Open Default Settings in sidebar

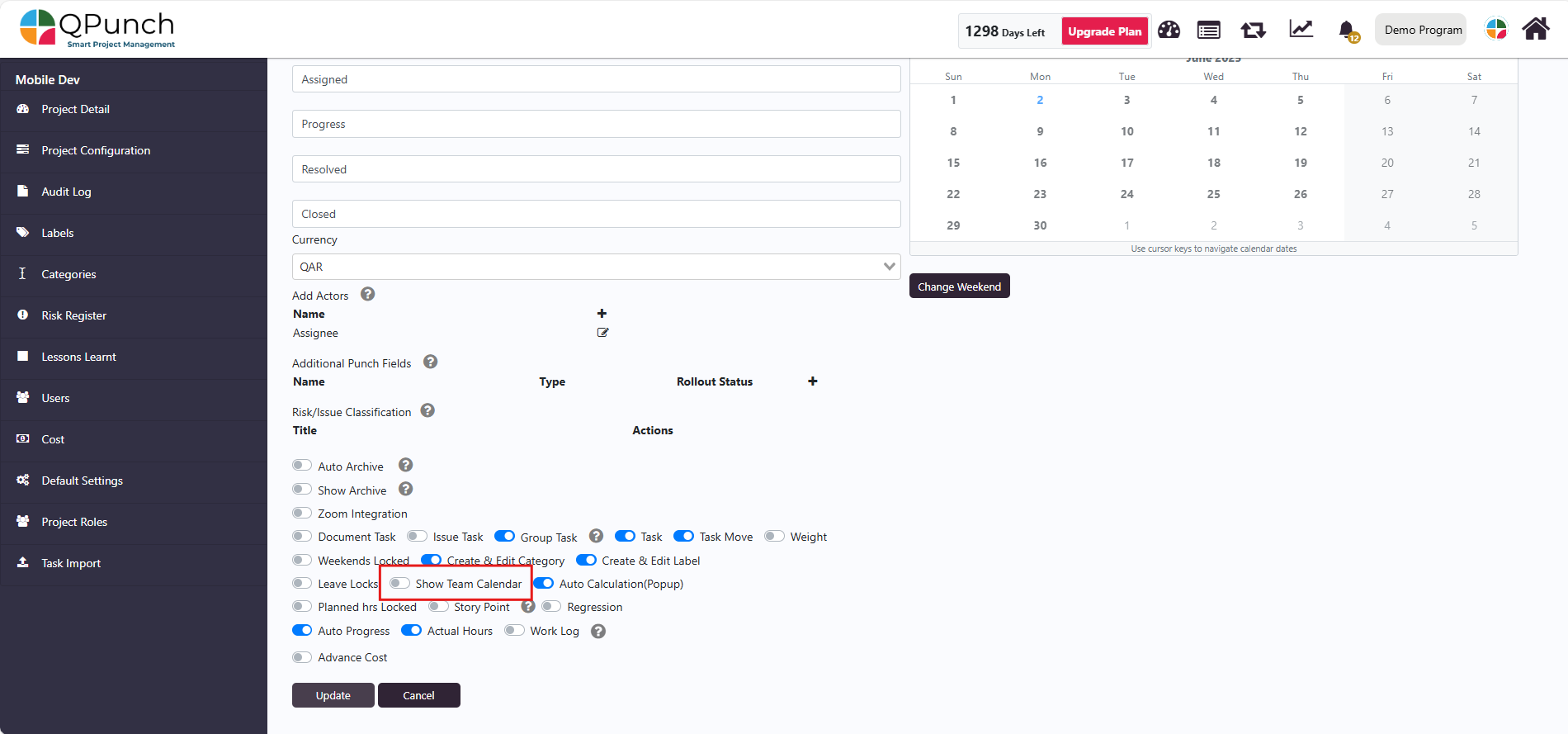pyautogui.click(x=134, y=481)
